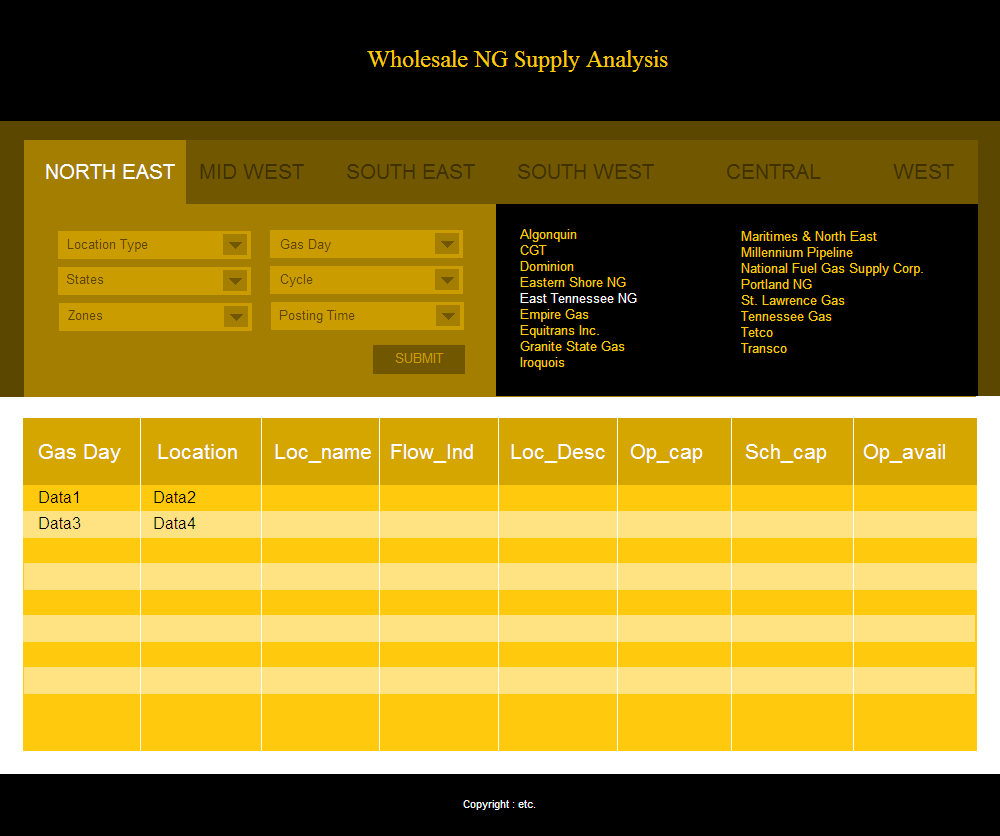
Task: Click the Wholesale NG Supply Analysis title
Action: coord(518,59)
